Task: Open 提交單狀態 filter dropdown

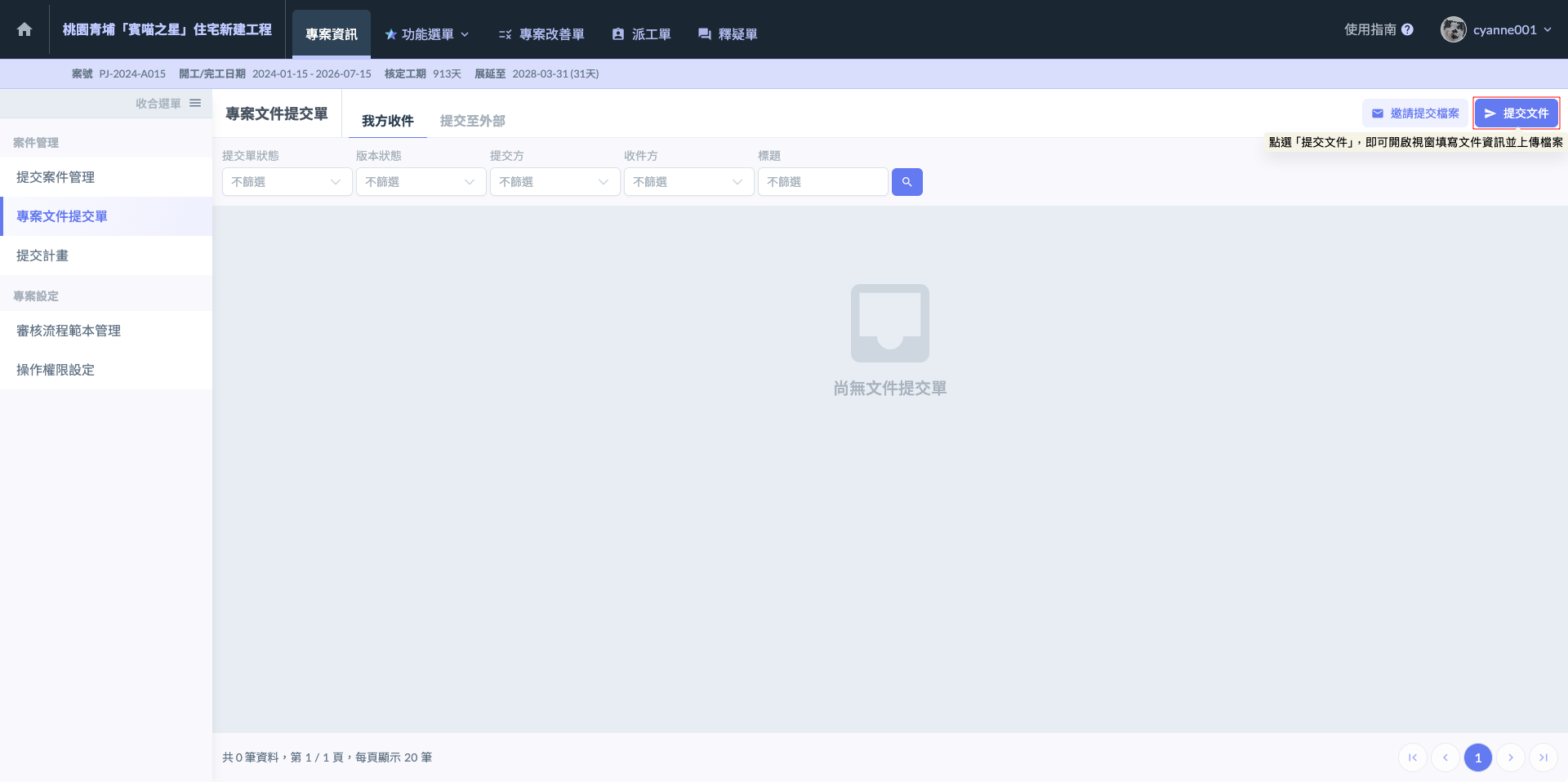Action: 287,182
